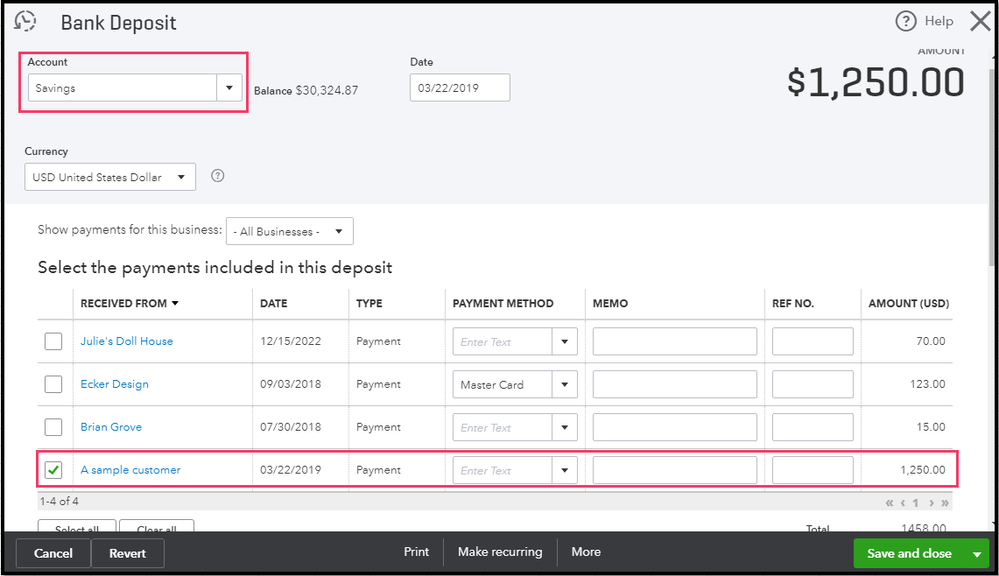Click the 70.00 amount for Julie's Doll House

(931, 341)
